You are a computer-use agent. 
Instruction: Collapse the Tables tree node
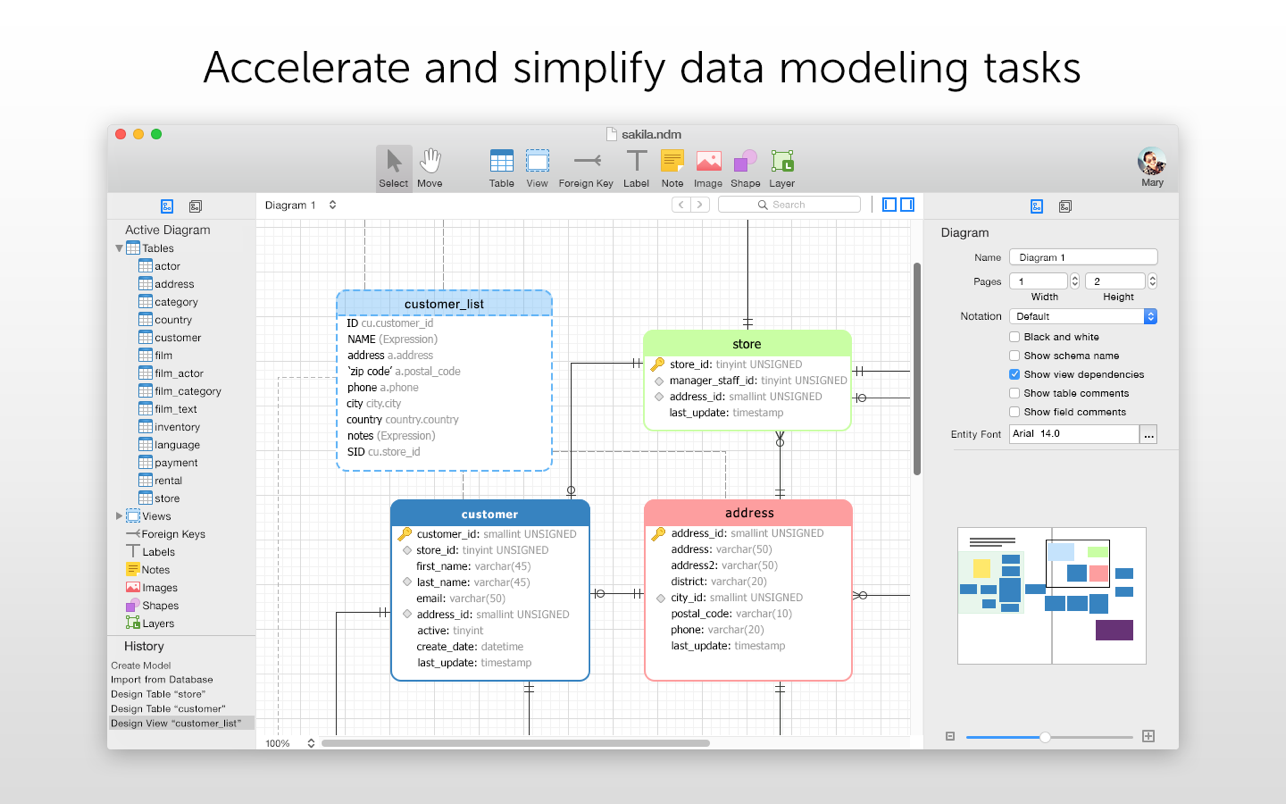119,248
